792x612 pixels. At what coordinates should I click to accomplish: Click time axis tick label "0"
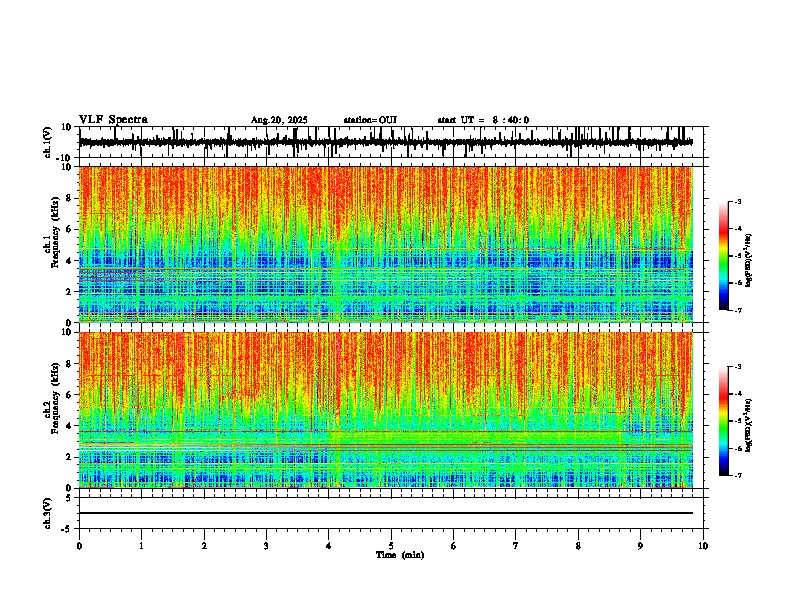[x=79, y=546]
